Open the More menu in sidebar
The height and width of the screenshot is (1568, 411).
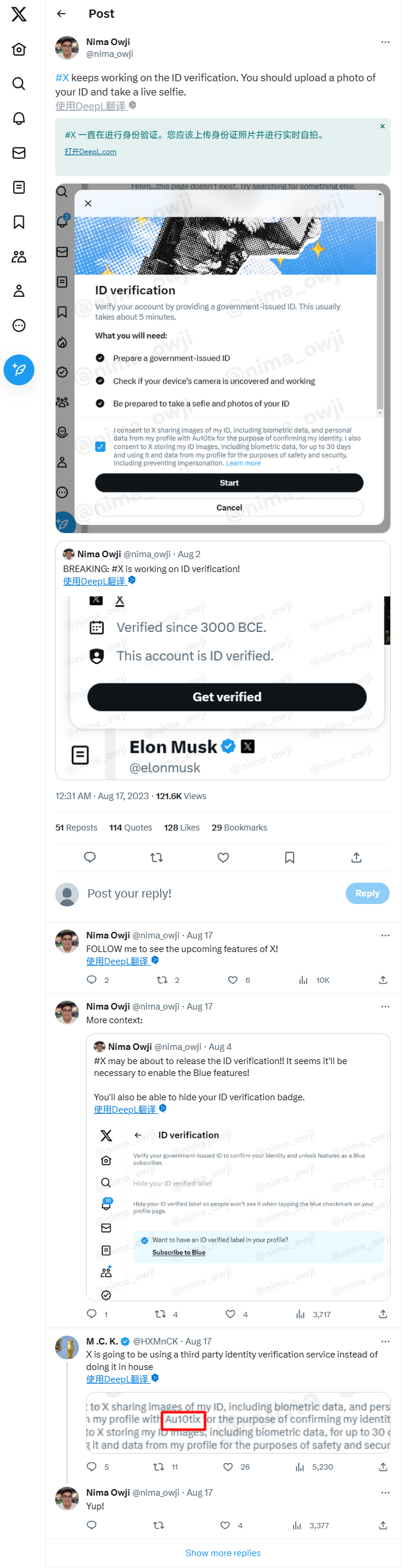coord(19,325)
